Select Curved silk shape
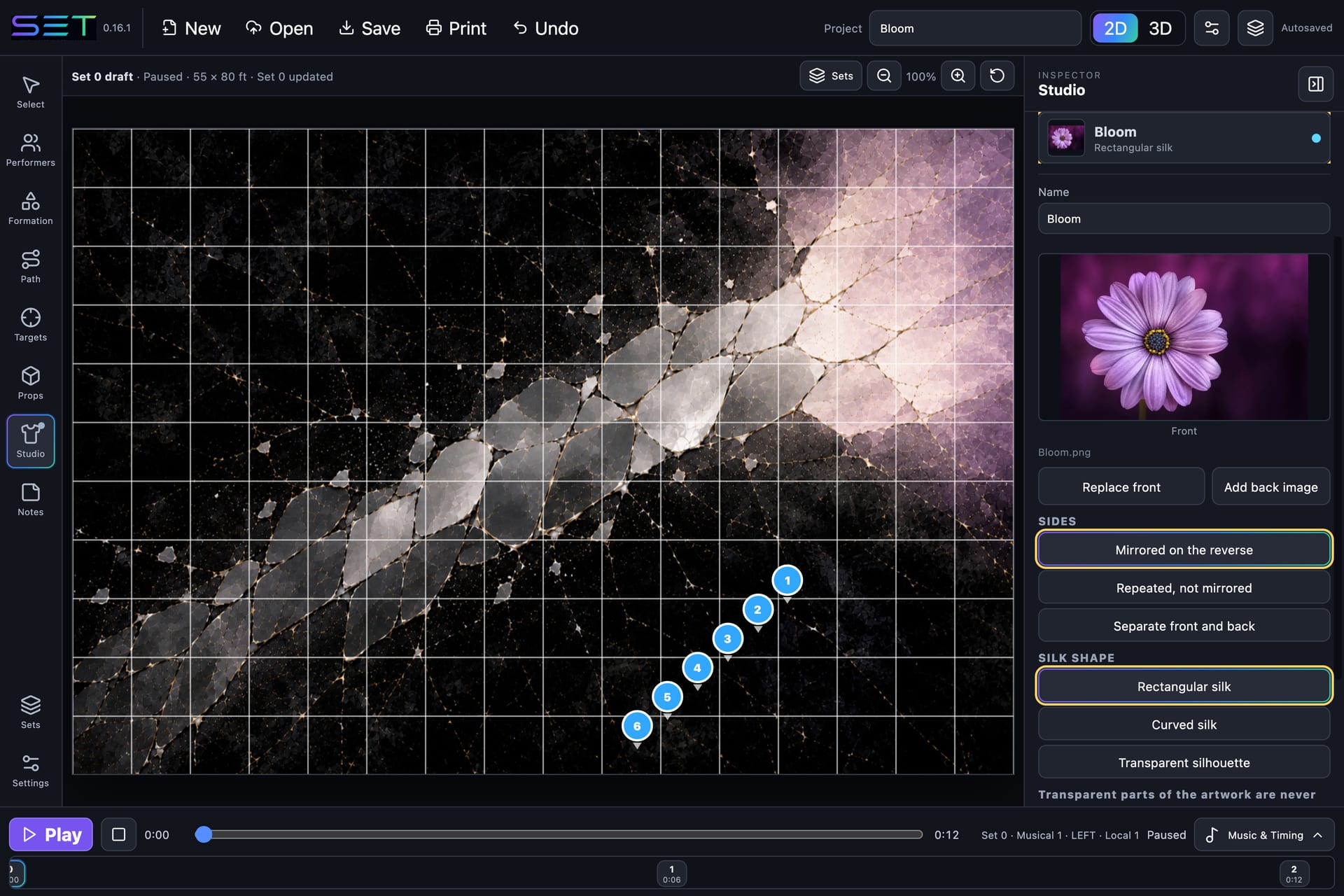This screenshot has width=1344, height=896. tap(1184, 724)
